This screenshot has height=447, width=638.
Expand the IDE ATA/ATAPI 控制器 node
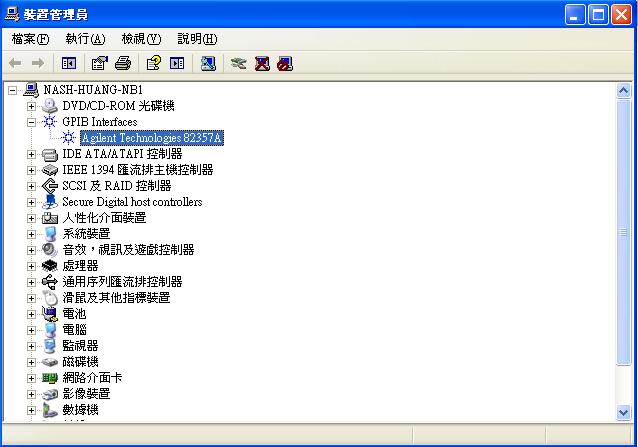[x=31, y=155]
